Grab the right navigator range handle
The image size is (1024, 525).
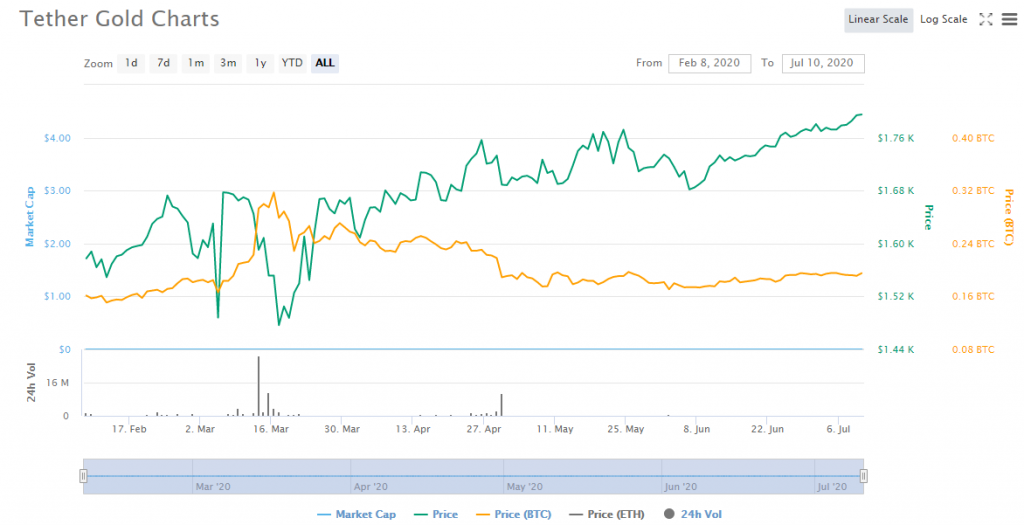click(864, 476)
